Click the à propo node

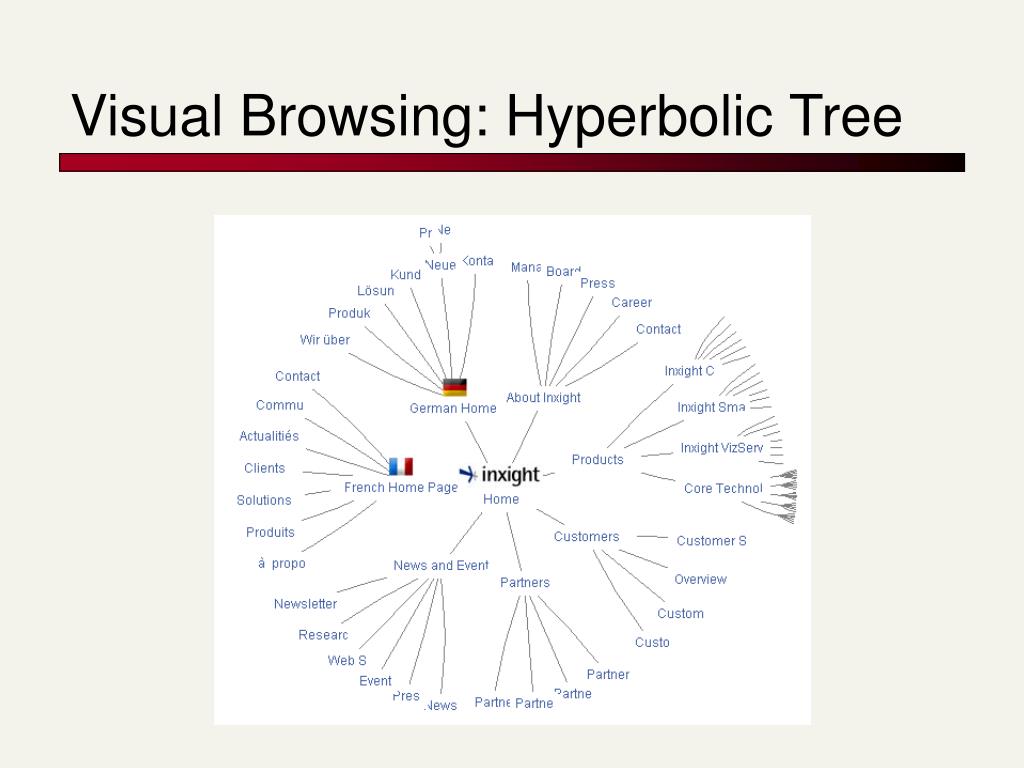tap(281, 563)
